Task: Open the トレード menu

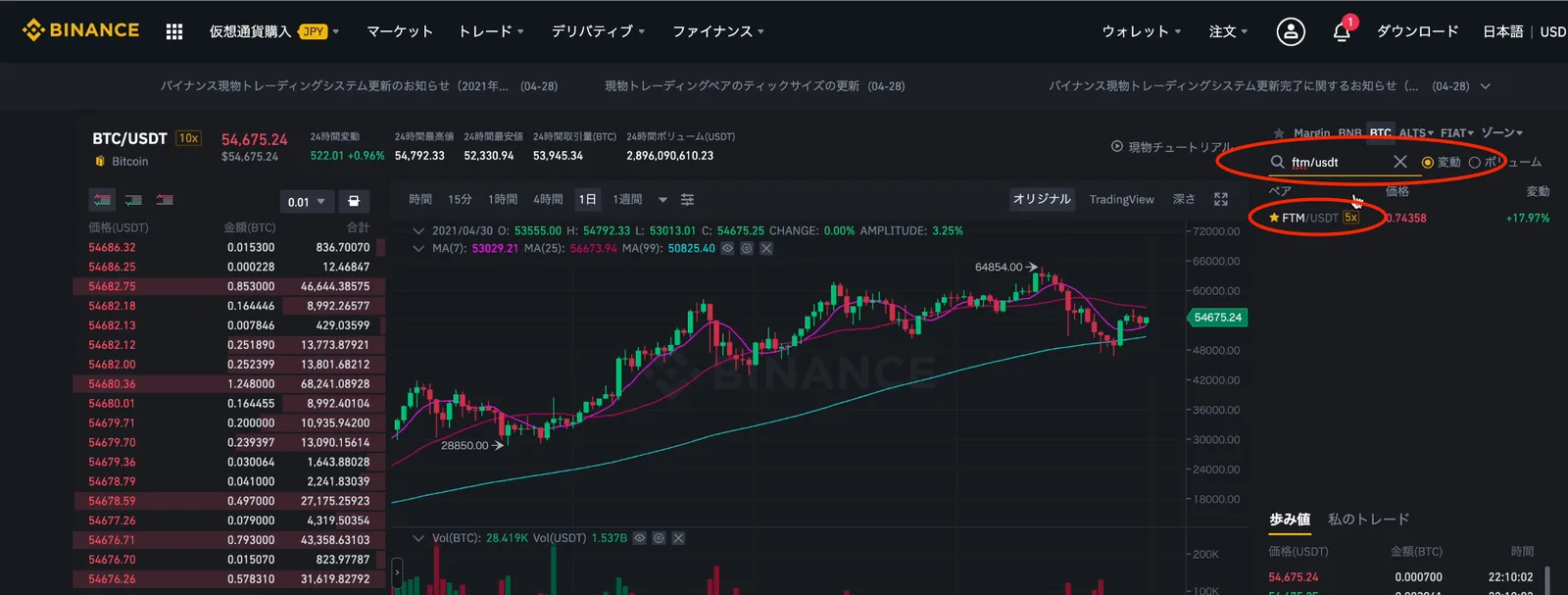Action: 491,31
